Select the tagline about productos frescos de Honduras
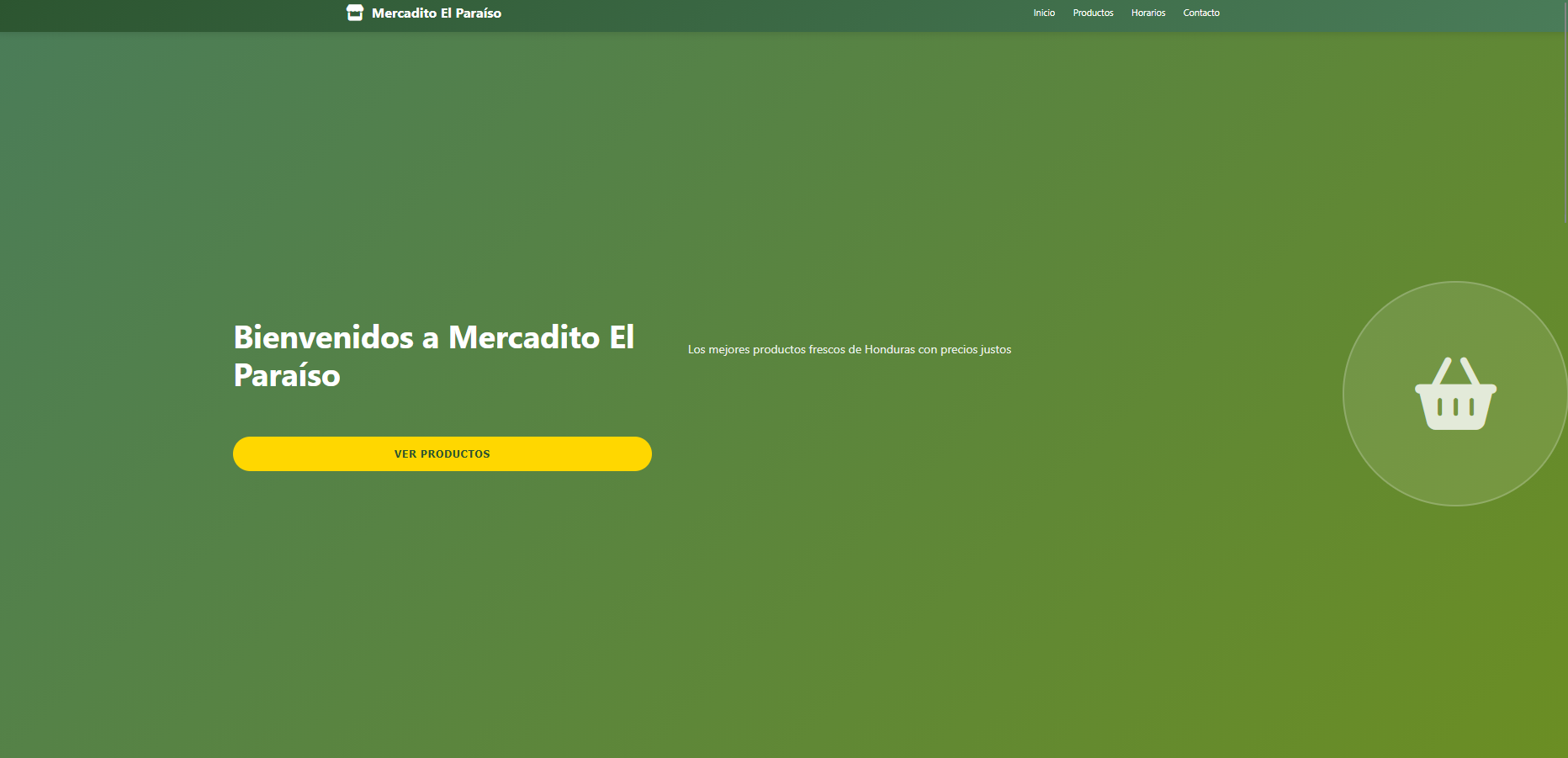The width and height of the screenshot is (1568, 758). pyautogui.click(x=850, y=349)
